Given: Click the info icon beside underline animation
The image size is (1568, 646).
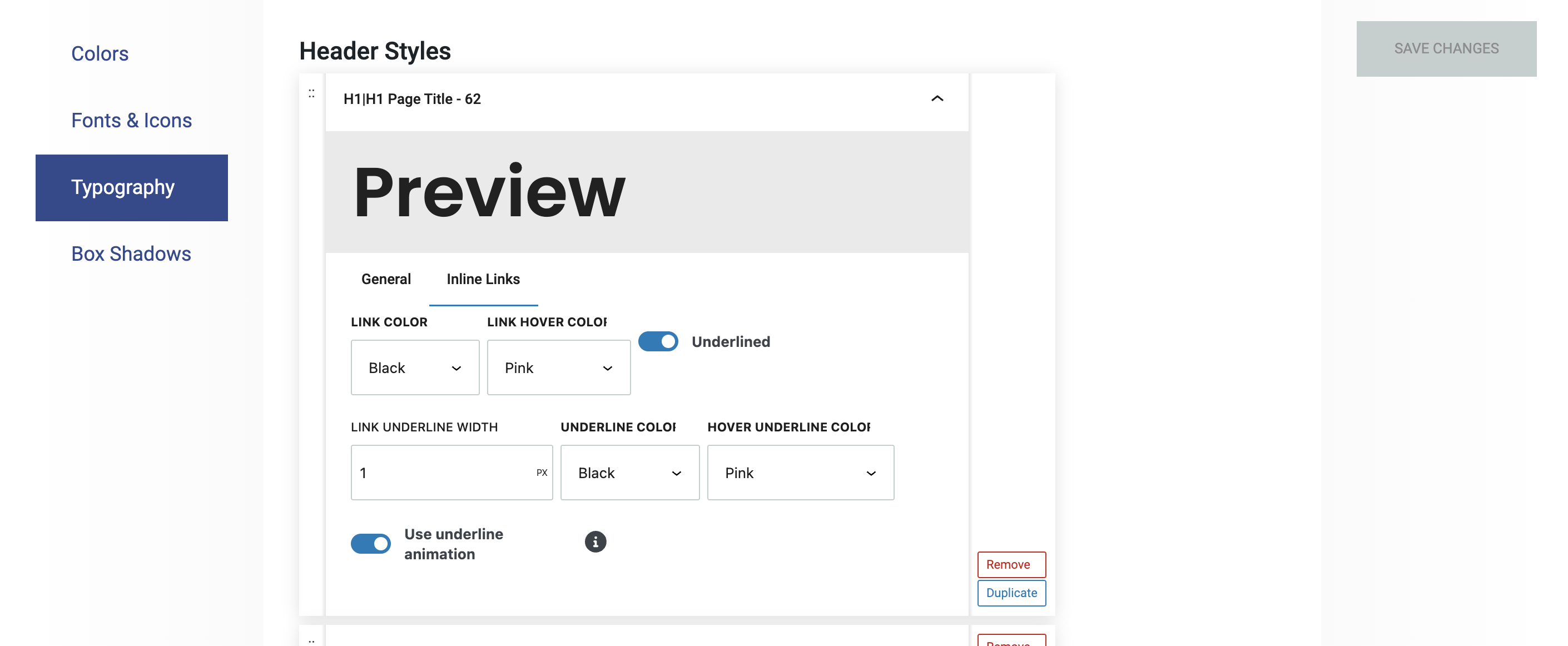Looking at the screenshot, I should [595, 541].
